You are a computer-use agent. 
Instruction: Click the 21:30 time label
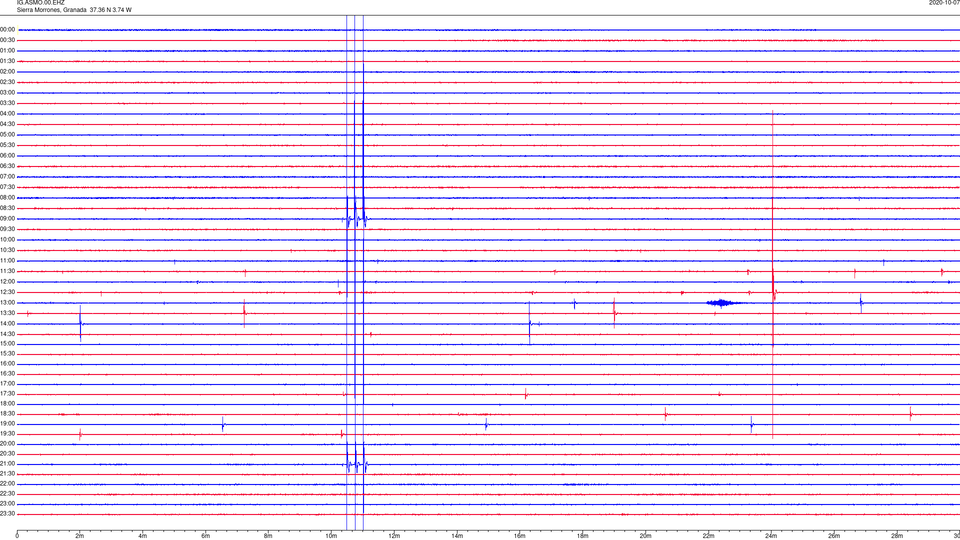[x=7, y=474]
